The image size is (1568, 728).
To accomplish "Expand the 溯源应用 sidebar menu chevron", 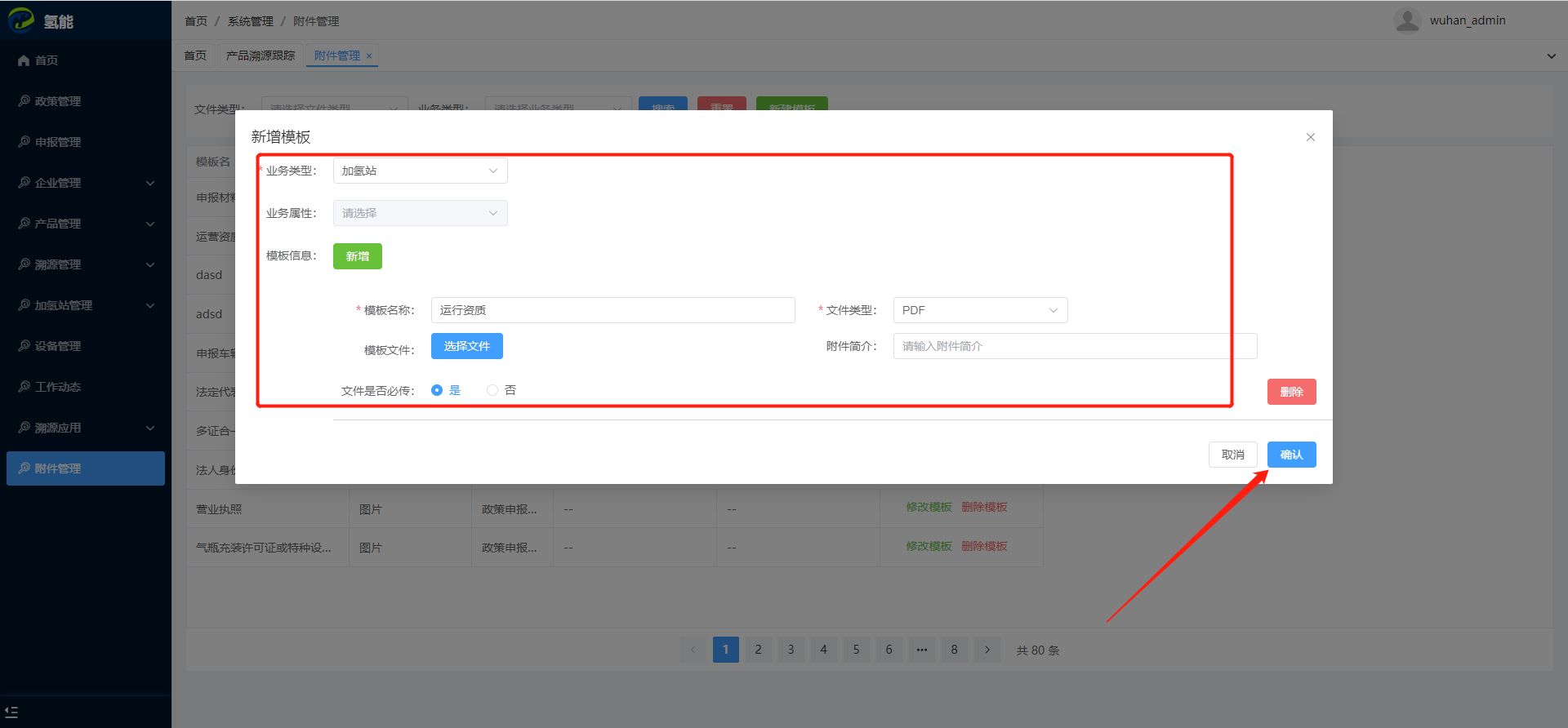I will [150, 428].
